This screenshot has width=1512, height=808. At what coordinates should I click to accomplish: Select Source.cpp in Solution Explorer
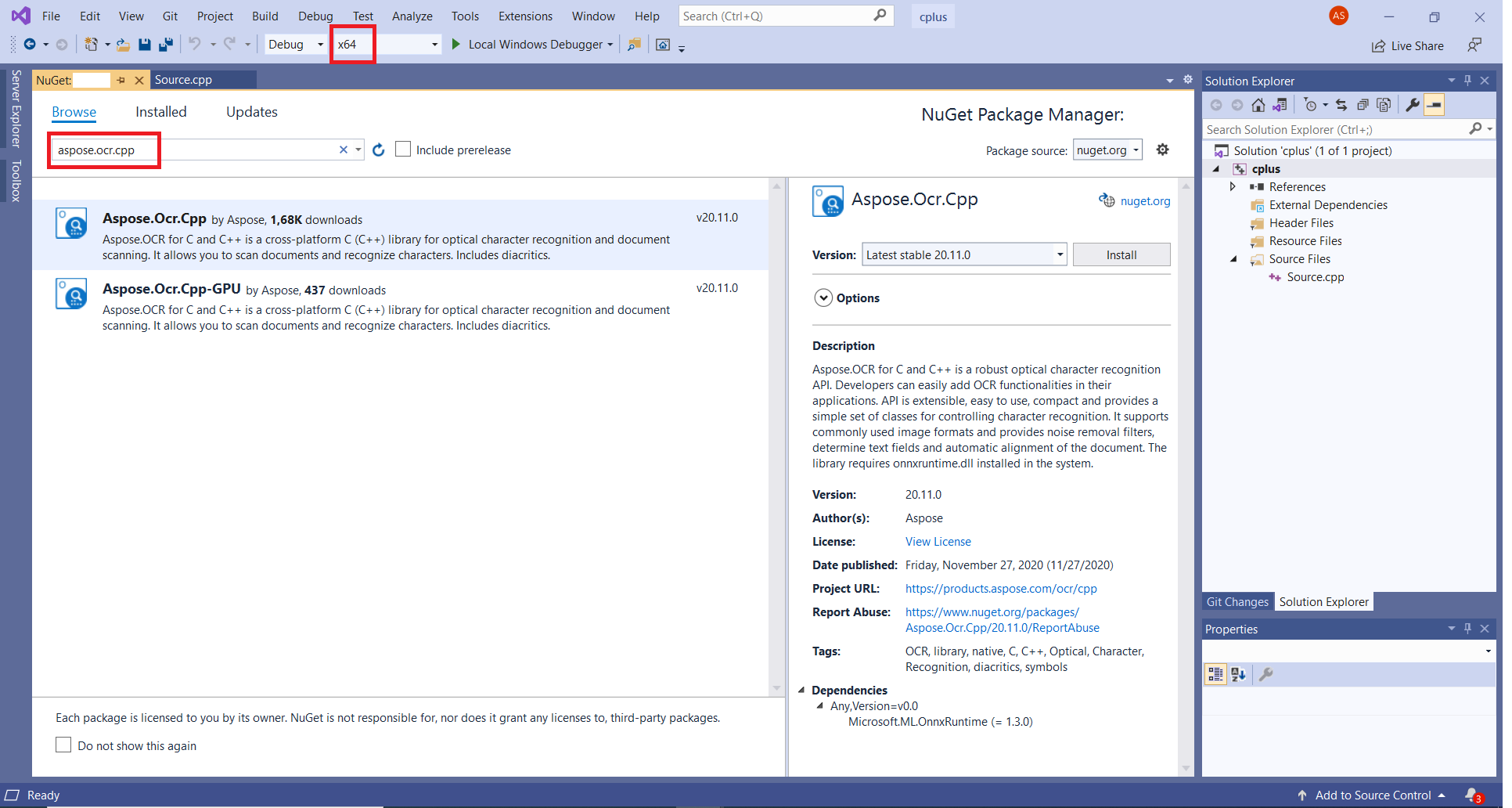1315,277
